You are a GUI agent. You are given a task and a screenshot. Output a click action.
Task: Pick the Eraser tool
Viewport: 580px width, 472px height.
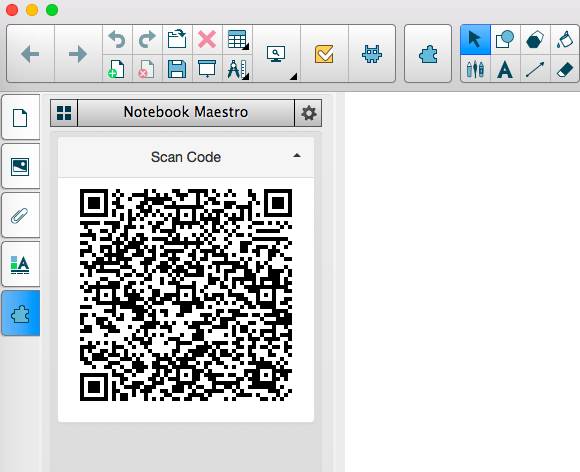(x=564, y=69)
